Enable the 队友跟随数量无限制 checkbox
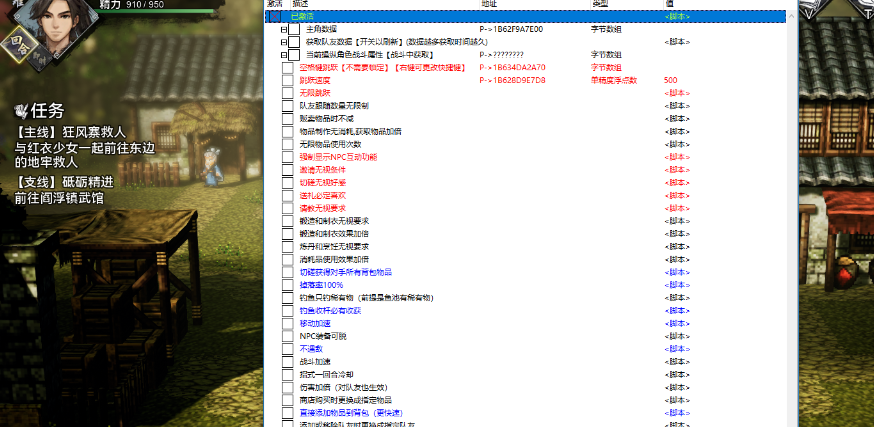 click(x=288, y=106)
